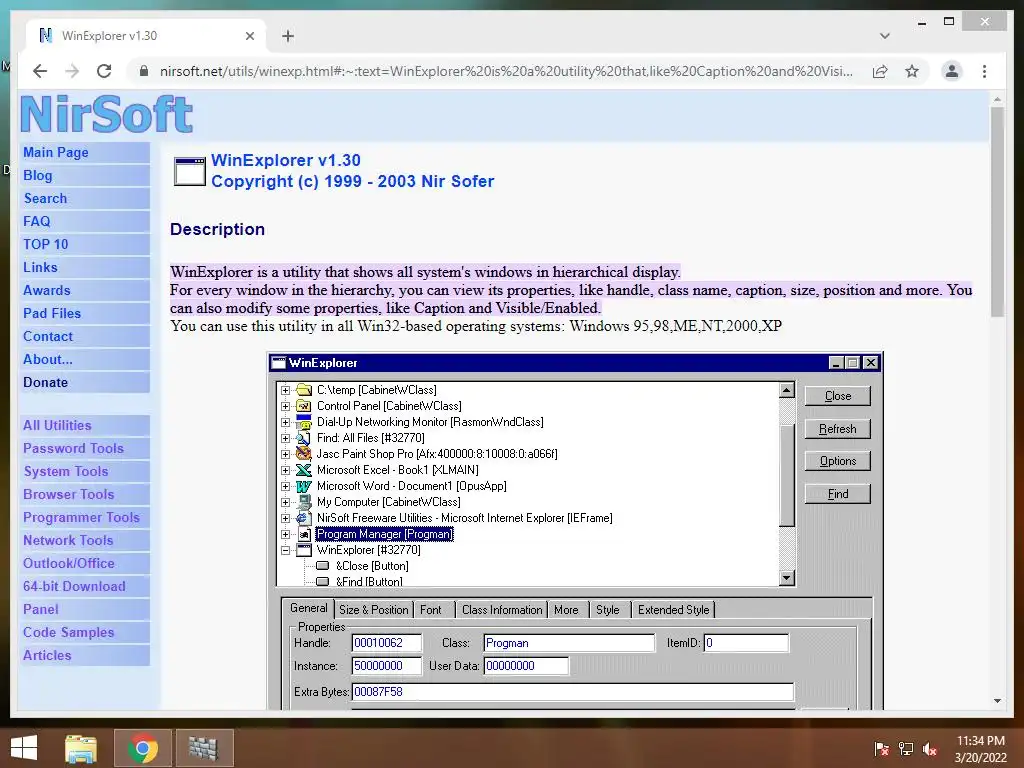Click the network tray icon
This screenshot has width=1024, height=768.
tap(906, 749)
